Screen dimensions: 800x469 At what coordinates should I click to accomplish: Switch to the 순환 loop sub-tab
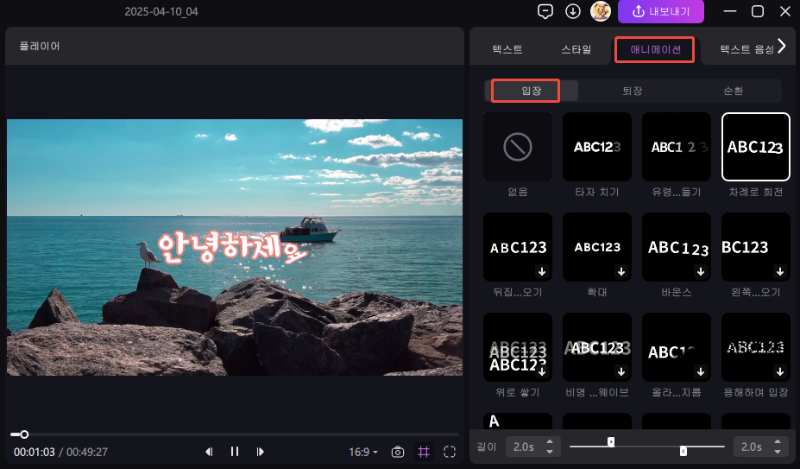[x=733, y=91]
